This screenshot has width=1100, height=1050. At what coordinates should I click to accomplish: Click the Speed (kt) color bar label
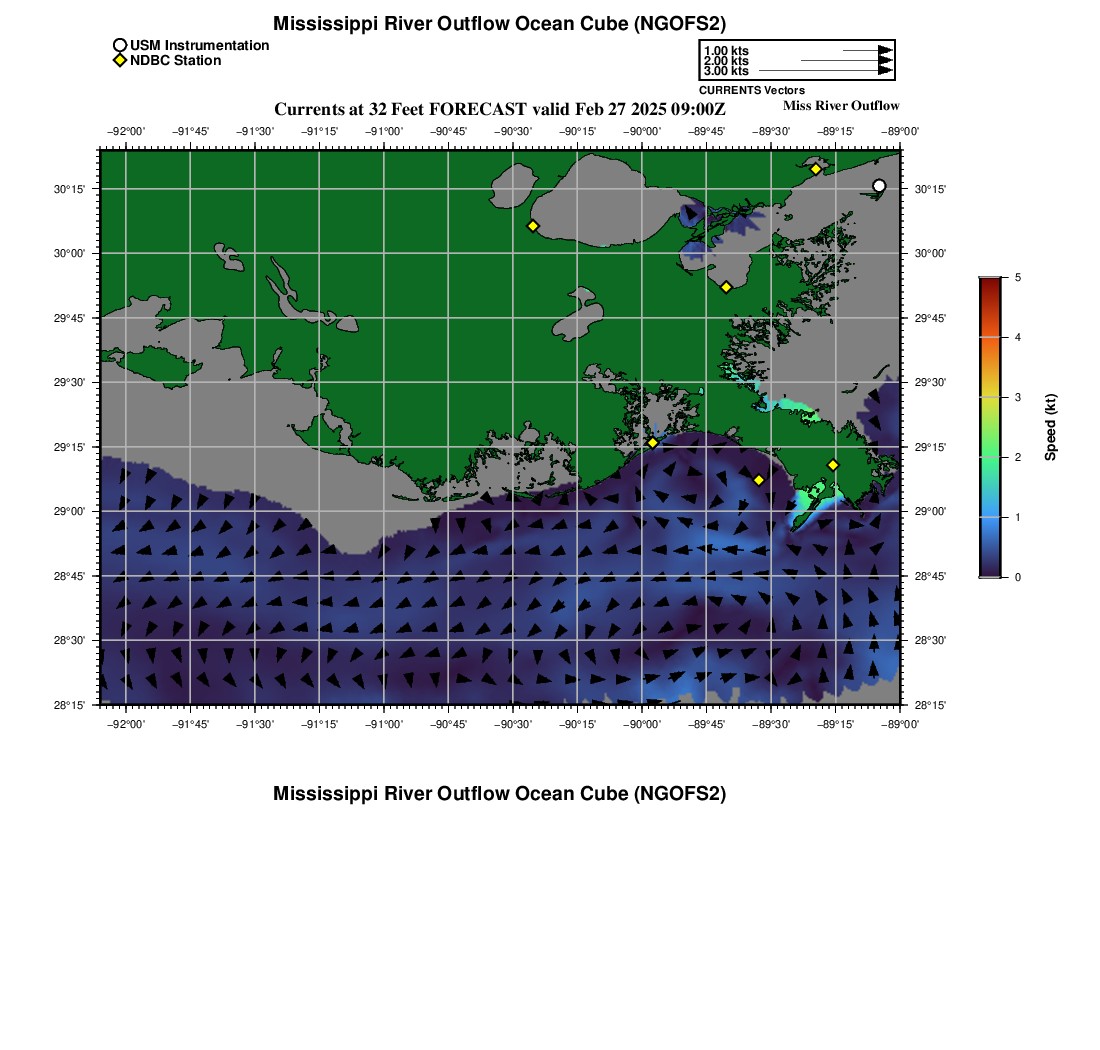point(1050,427)
